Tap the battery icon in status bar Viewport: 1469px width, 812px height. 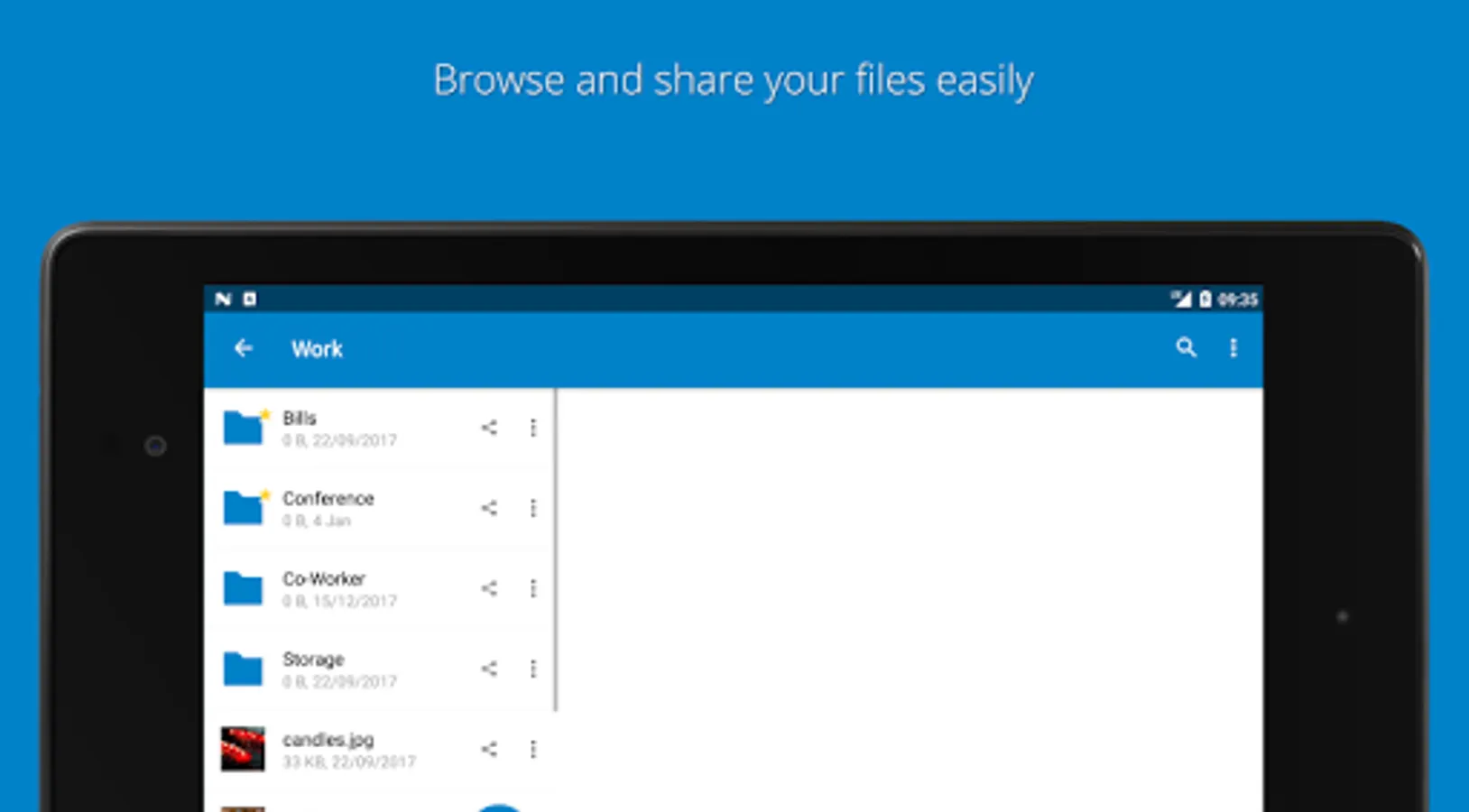point(1205,299)
